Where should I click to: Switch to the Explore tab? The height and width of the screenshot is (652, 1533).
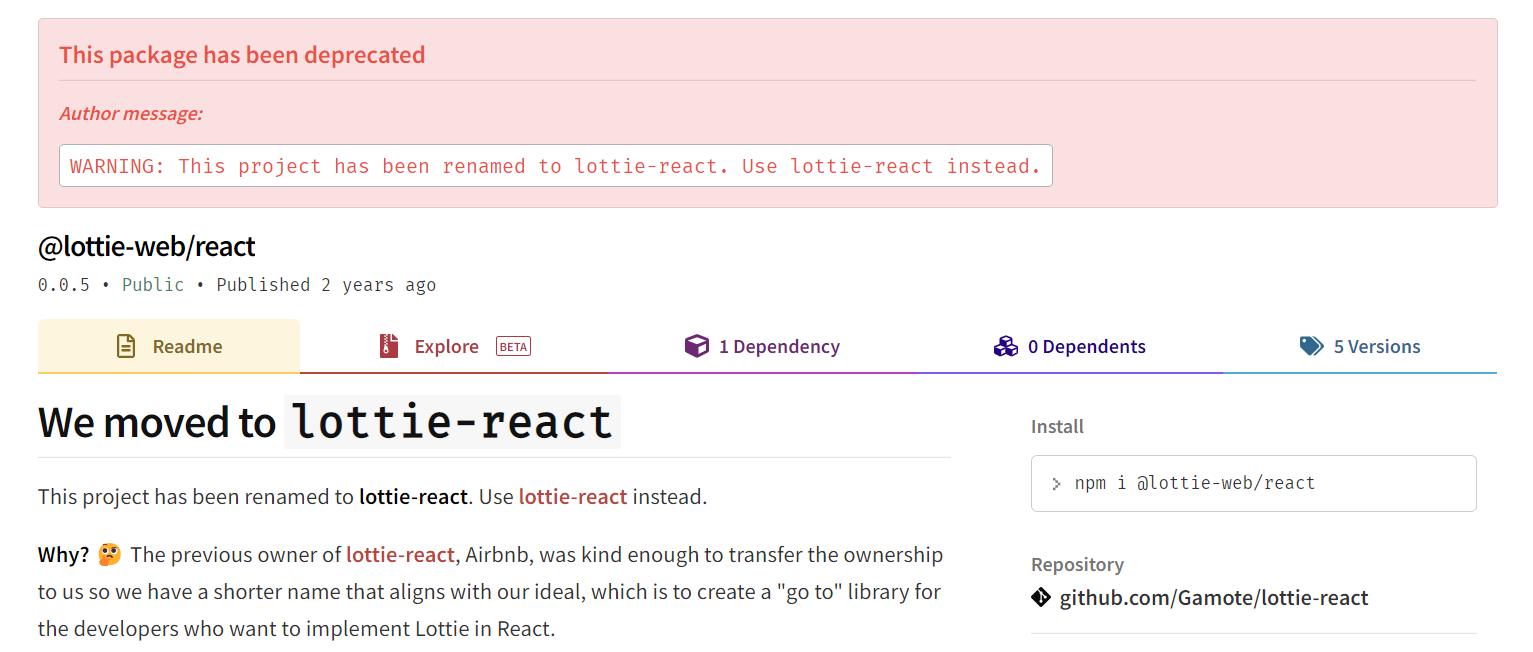click(x=453, y=346)
